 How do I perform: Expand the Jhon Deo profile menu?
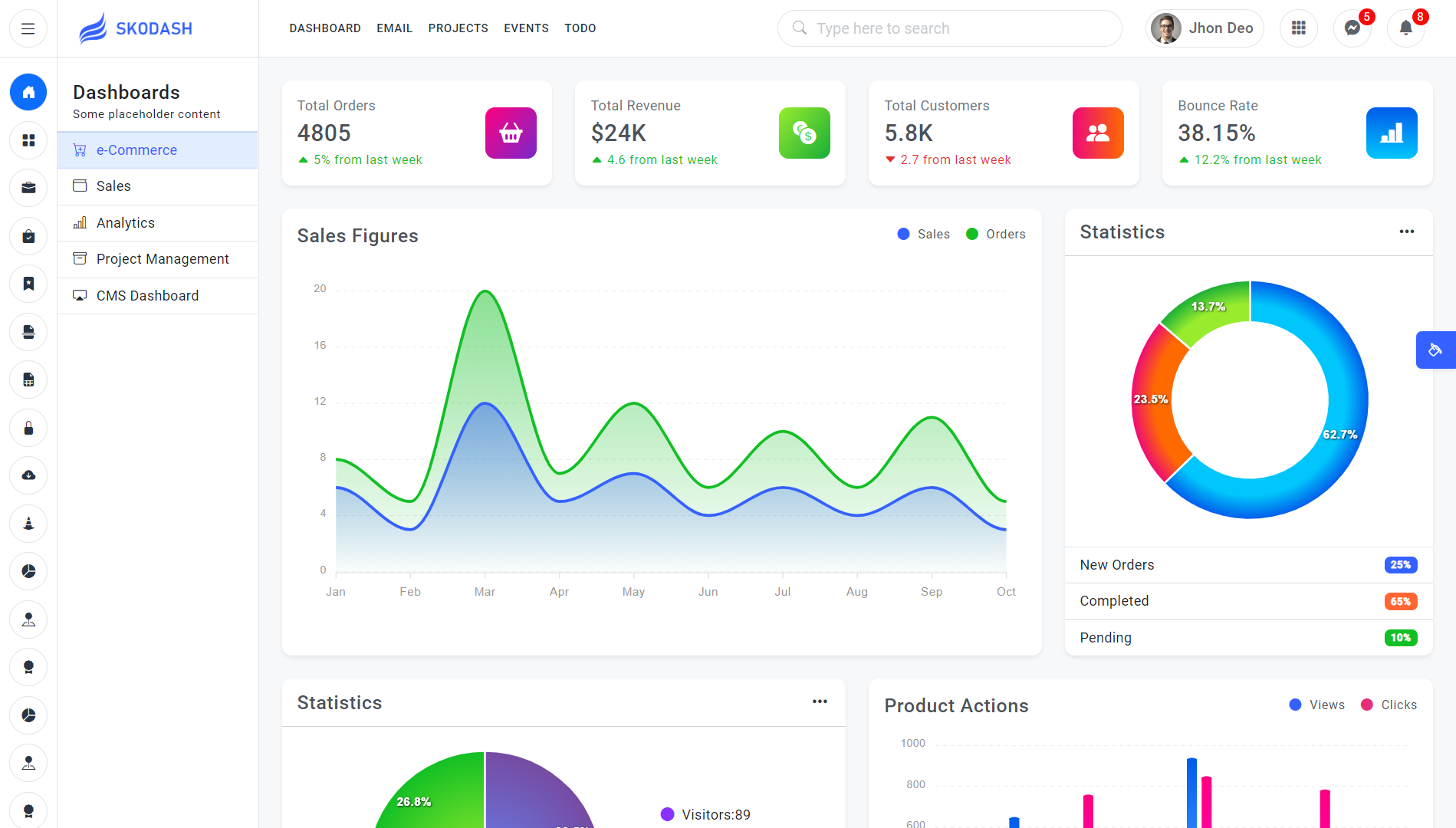(1205, 28)
